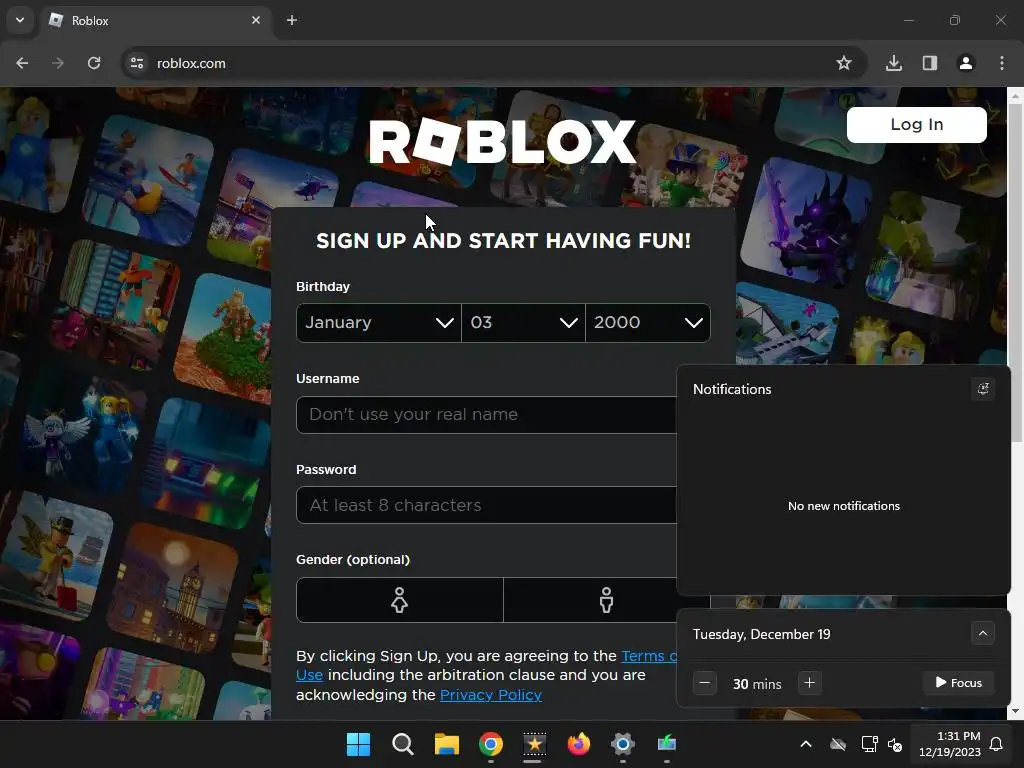This screenshot has width=1024, height=768.
Task: Select the male gender icon
Action: pos(590,600)
